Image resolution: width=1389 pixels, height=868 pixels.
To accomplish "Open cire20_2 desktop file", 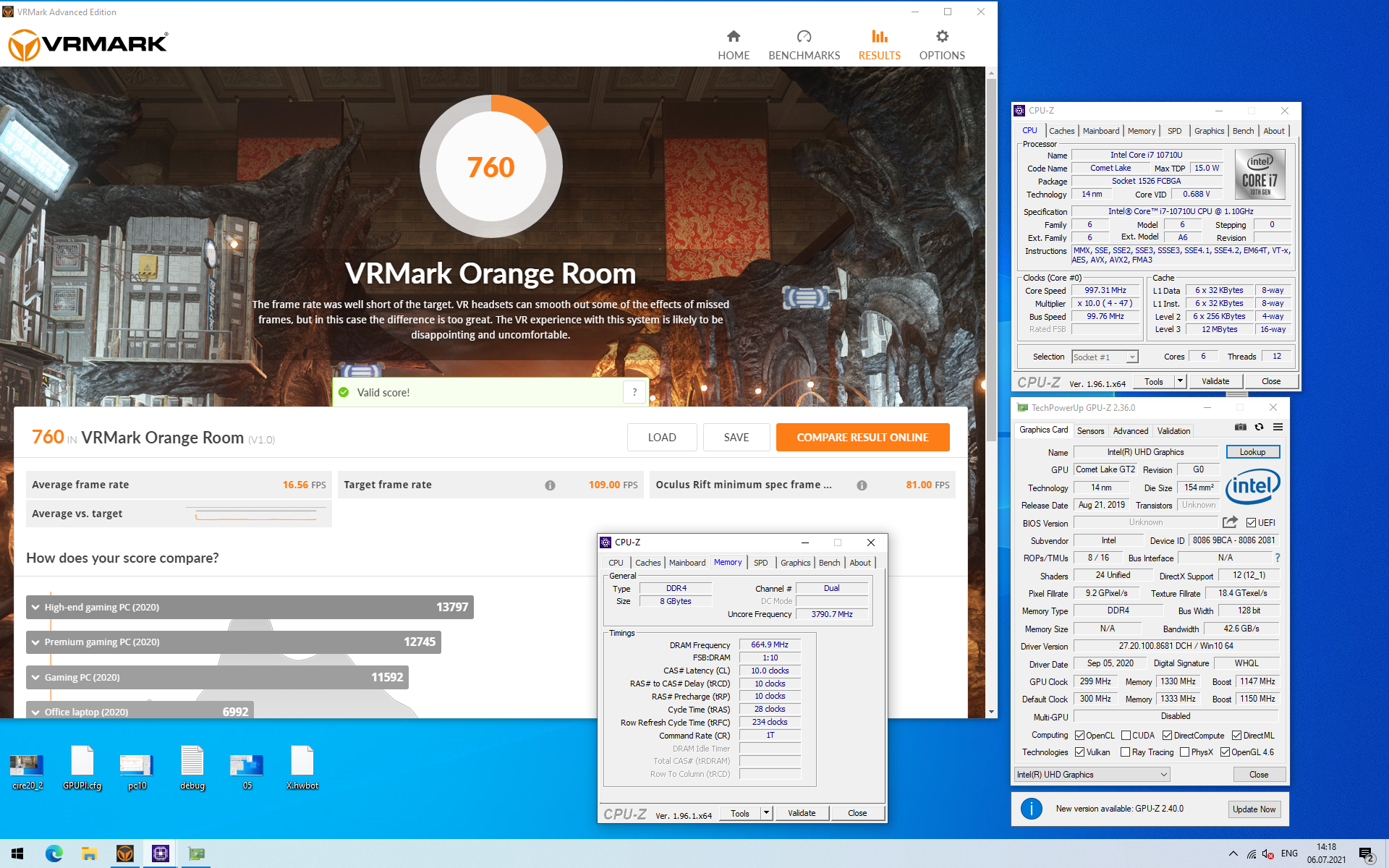I will [x=27, y=768].
